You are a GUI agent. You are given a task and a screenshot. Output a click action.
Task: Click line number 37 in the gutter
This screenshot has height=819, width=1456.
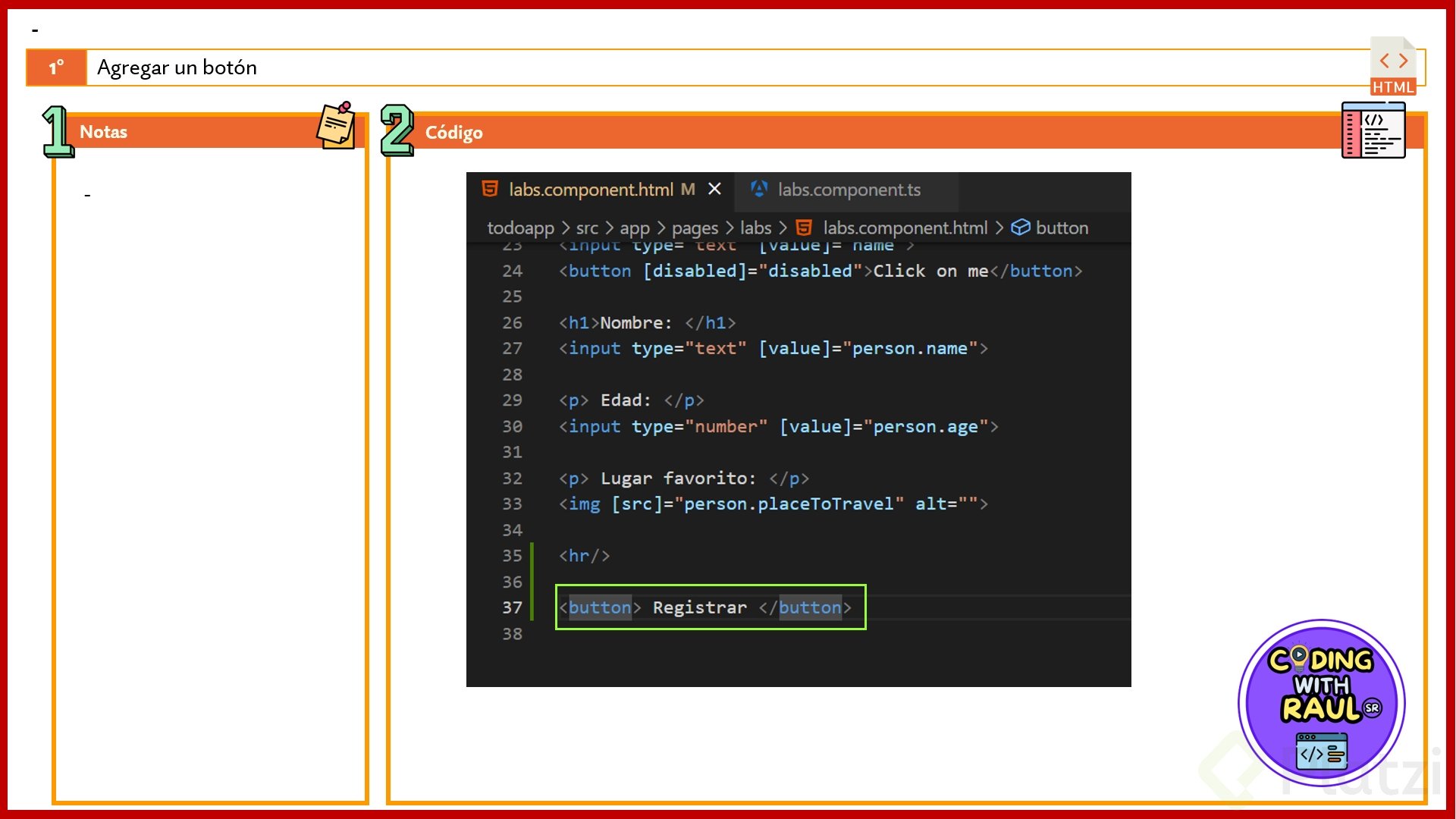point(512,607)
